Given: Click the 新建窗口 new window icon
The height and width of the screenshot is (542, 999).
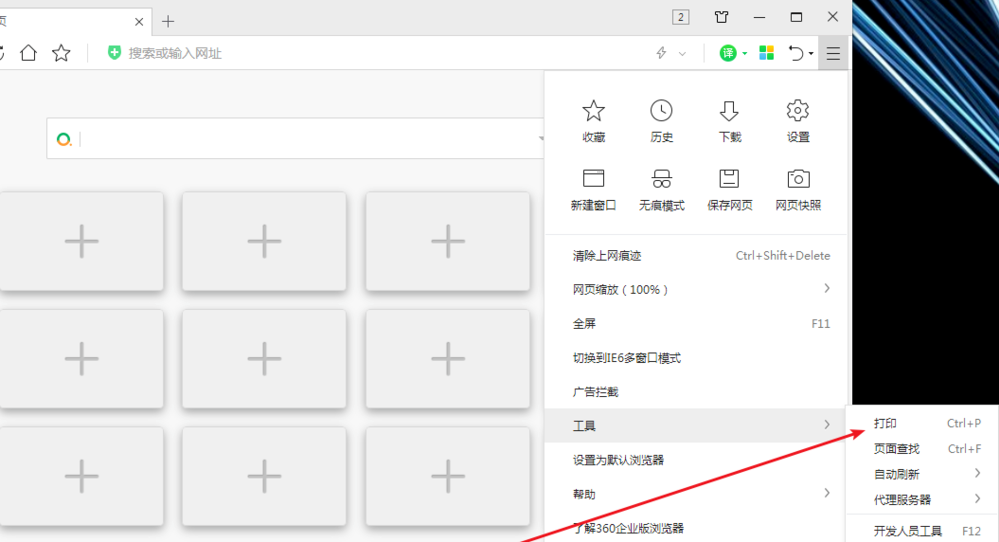Looking at the screenshot, I should coord(593,178).
